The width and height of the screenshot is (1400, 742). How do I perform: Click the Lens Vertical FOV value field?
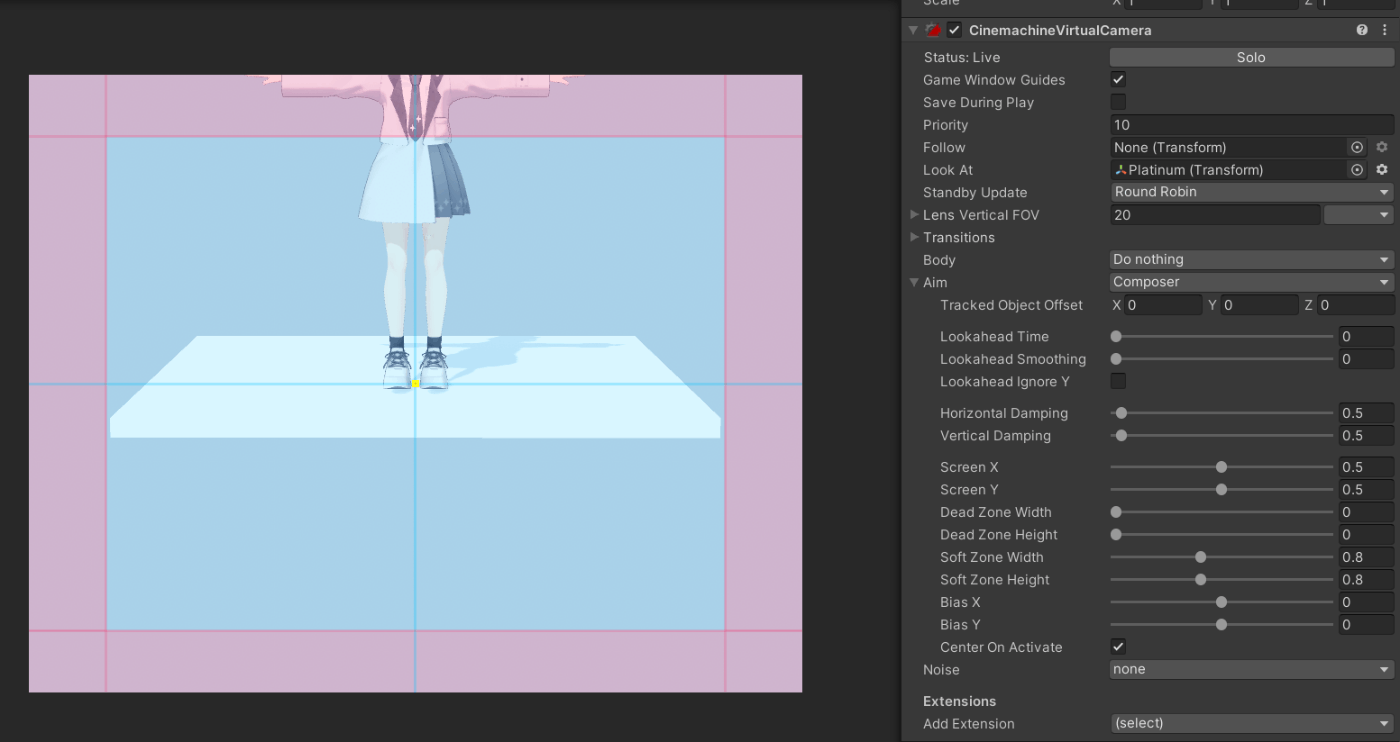1215,215
